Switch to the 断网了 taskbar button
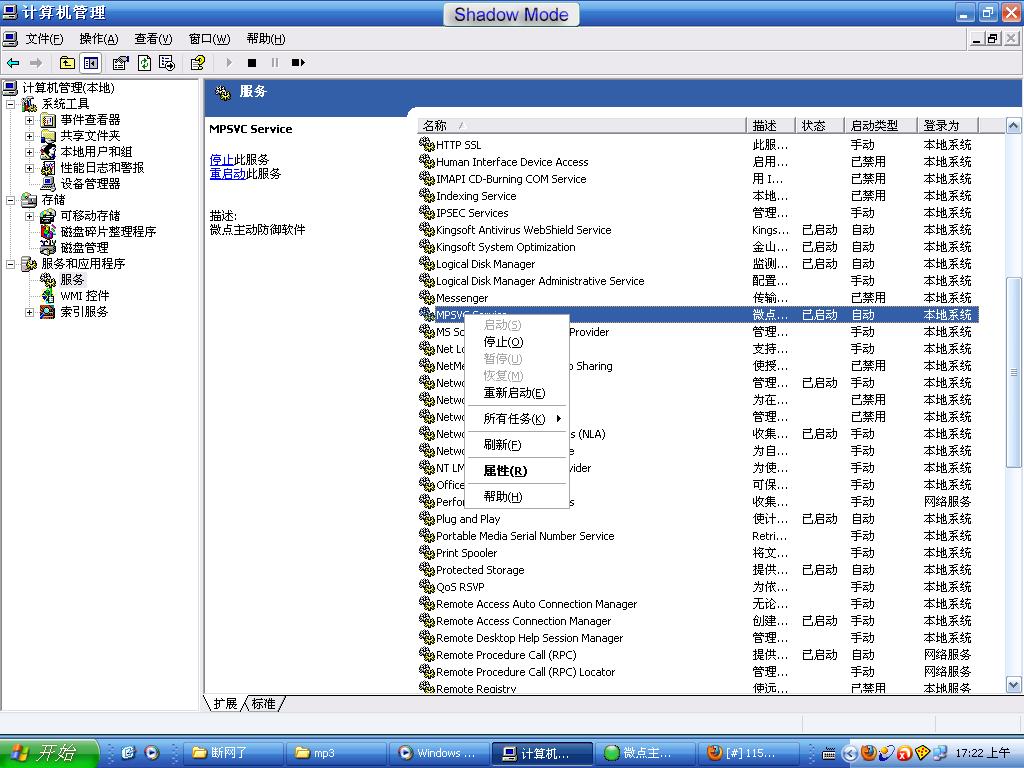The height and width of the screenshot is (768, 1024). [x=233, y=753]
